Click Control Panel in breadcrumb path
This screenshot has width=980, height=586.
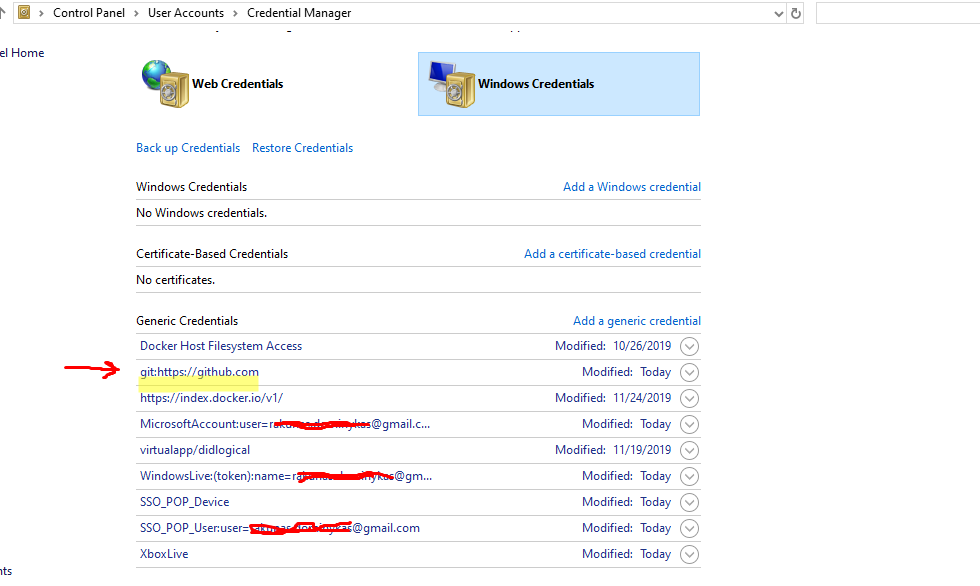(x=89, y=13)
